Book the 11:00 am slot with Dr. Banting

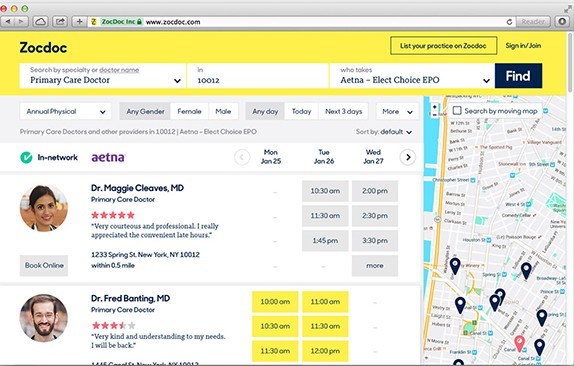[x=325, y=302]
